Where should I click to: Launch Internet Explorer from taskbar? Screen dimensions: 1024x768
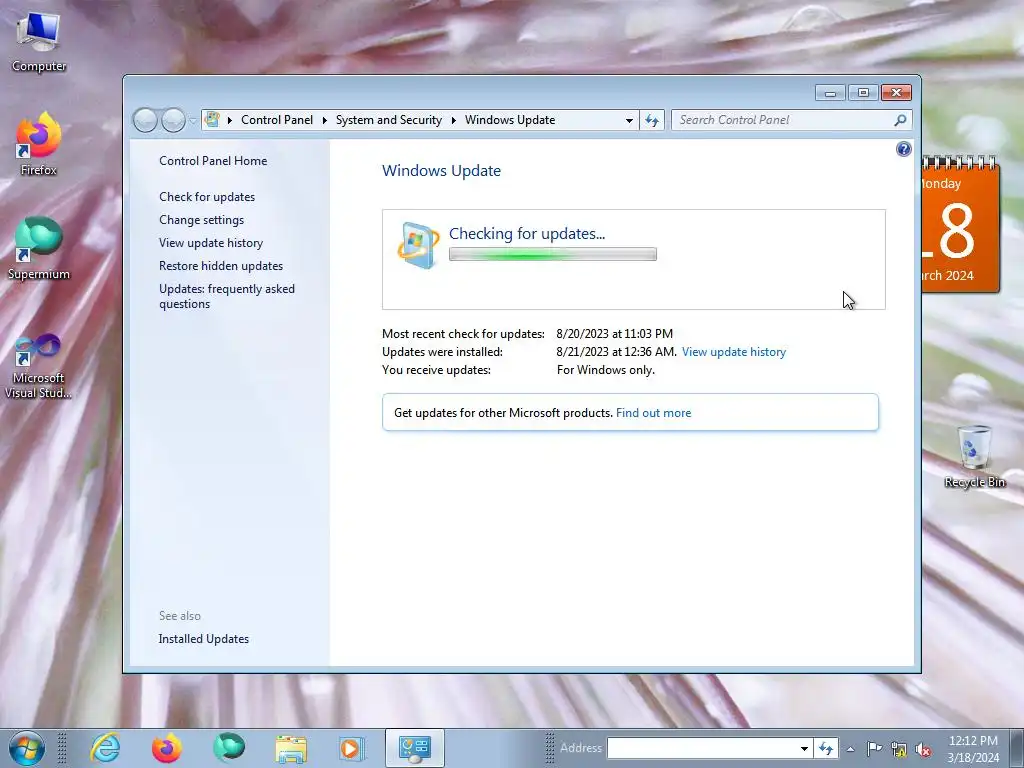point(104,748)
